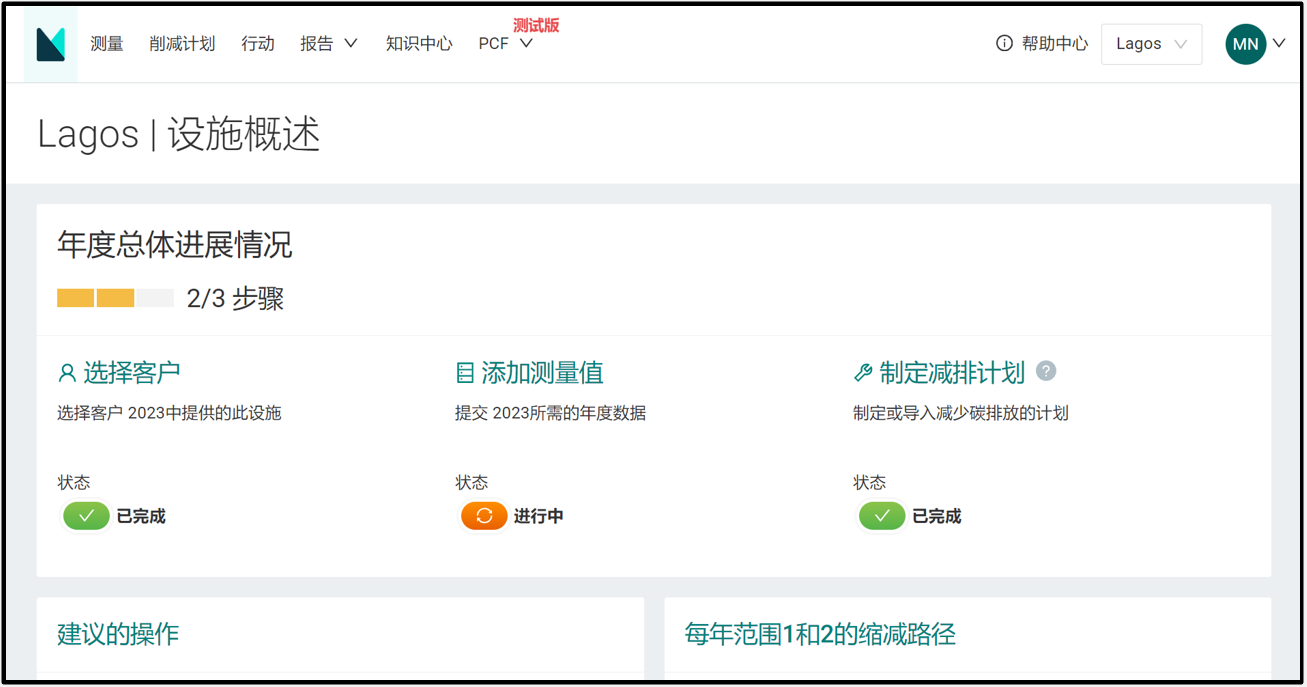The width and height of the screenshot is (1307, 687).
Task: Click the wrench icon beside 制定减排计划
Action: click(x=863, y=373)
